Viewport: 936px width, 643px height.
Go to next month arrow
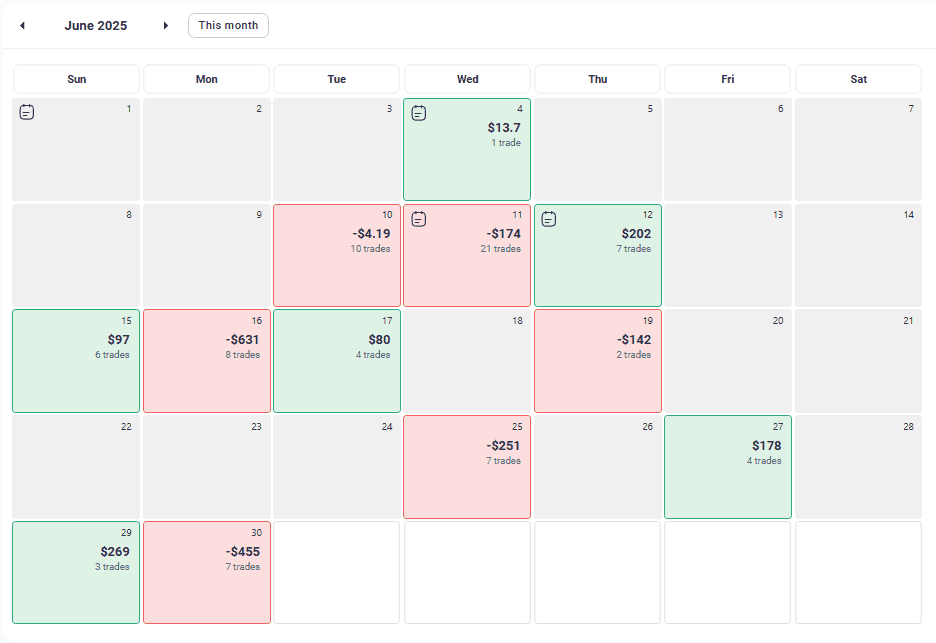[166, 26]
